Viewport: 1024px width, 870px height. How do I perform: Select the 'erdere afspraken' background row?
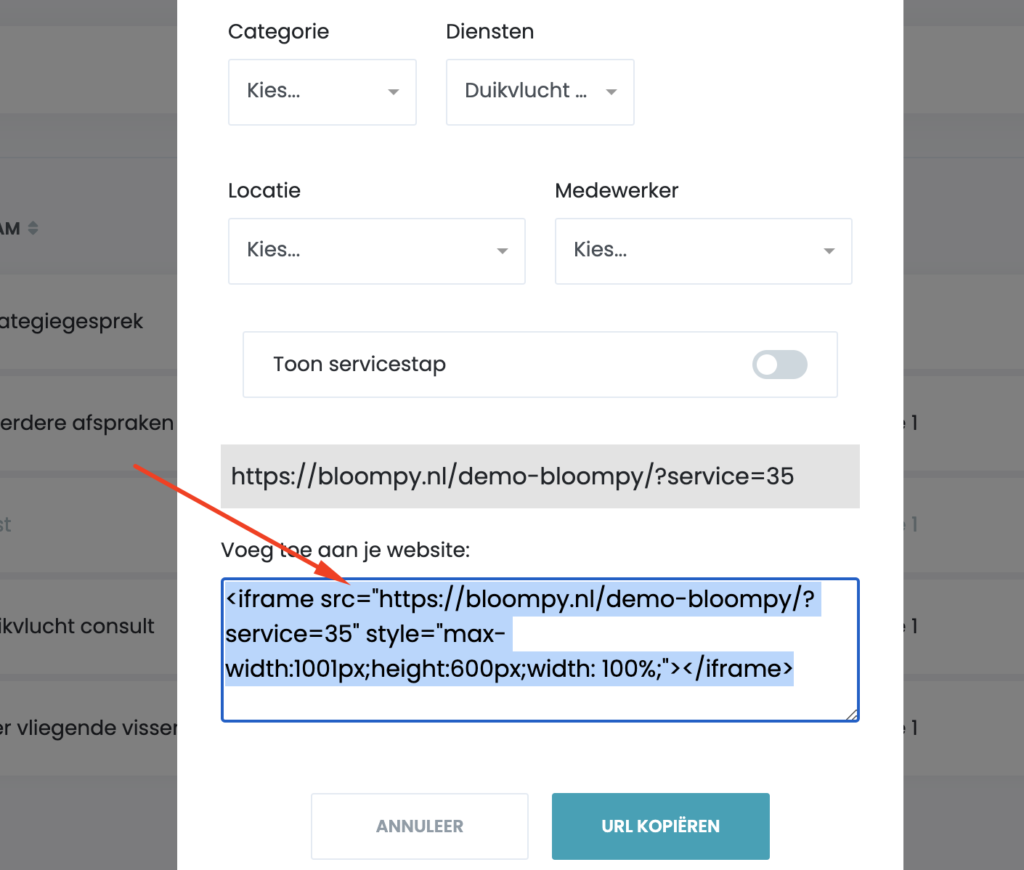[x=87, y=423]
